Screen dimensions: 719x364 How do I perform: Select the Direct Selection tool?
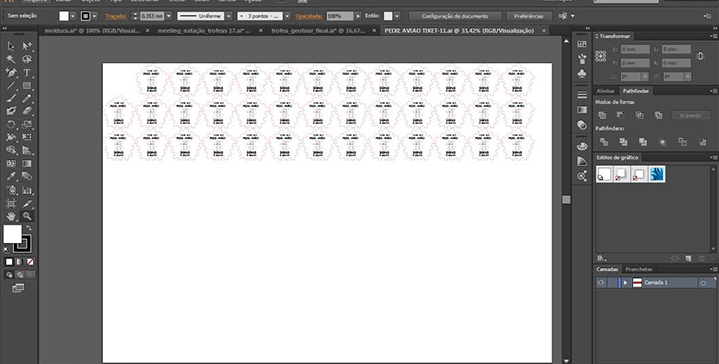point(27,46)
